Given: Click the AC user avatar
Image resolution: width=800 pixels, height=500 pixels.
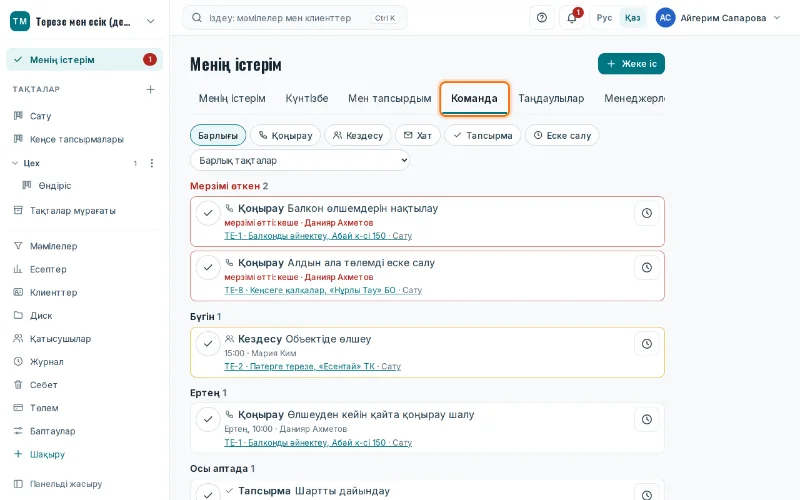Looking at the screenshot, I should pos(665,18).
